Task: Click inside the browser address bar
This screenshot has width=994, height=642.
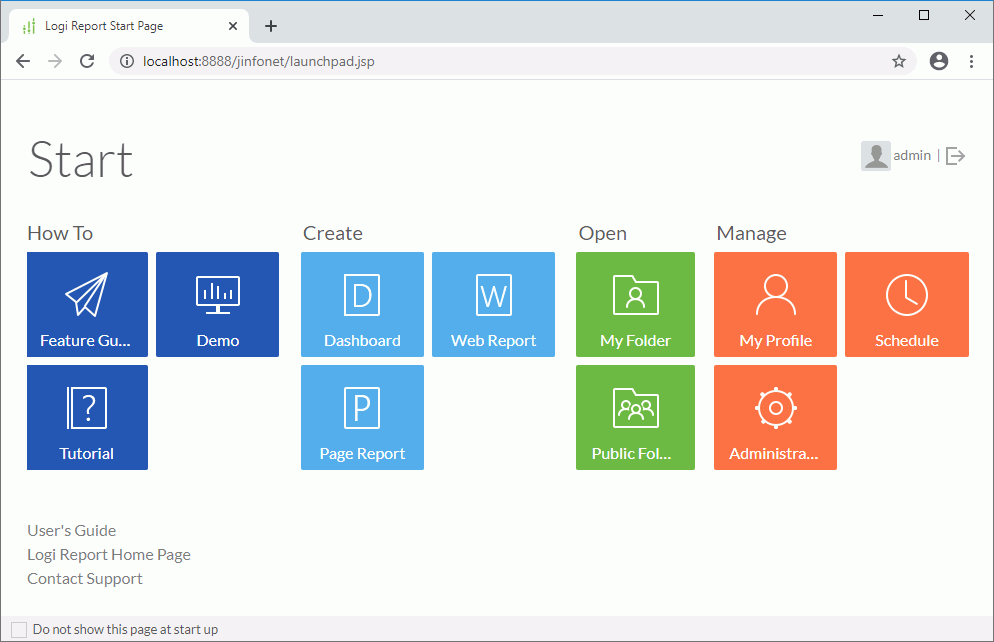Action: 400,61
